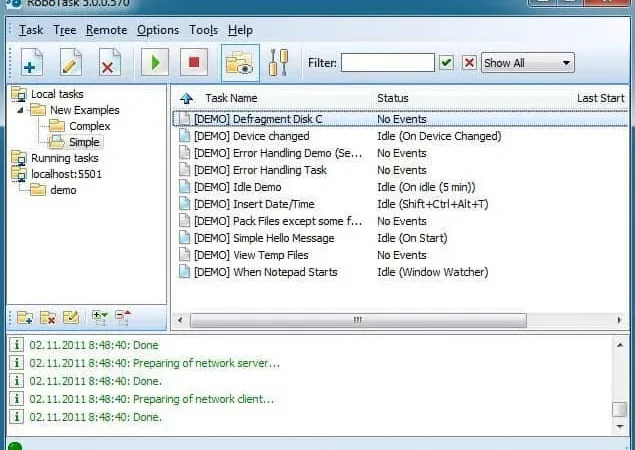Click the edit task pencil icon
Image resolution: width=635 pixels, height=450 pixels.
click(71, 63)
